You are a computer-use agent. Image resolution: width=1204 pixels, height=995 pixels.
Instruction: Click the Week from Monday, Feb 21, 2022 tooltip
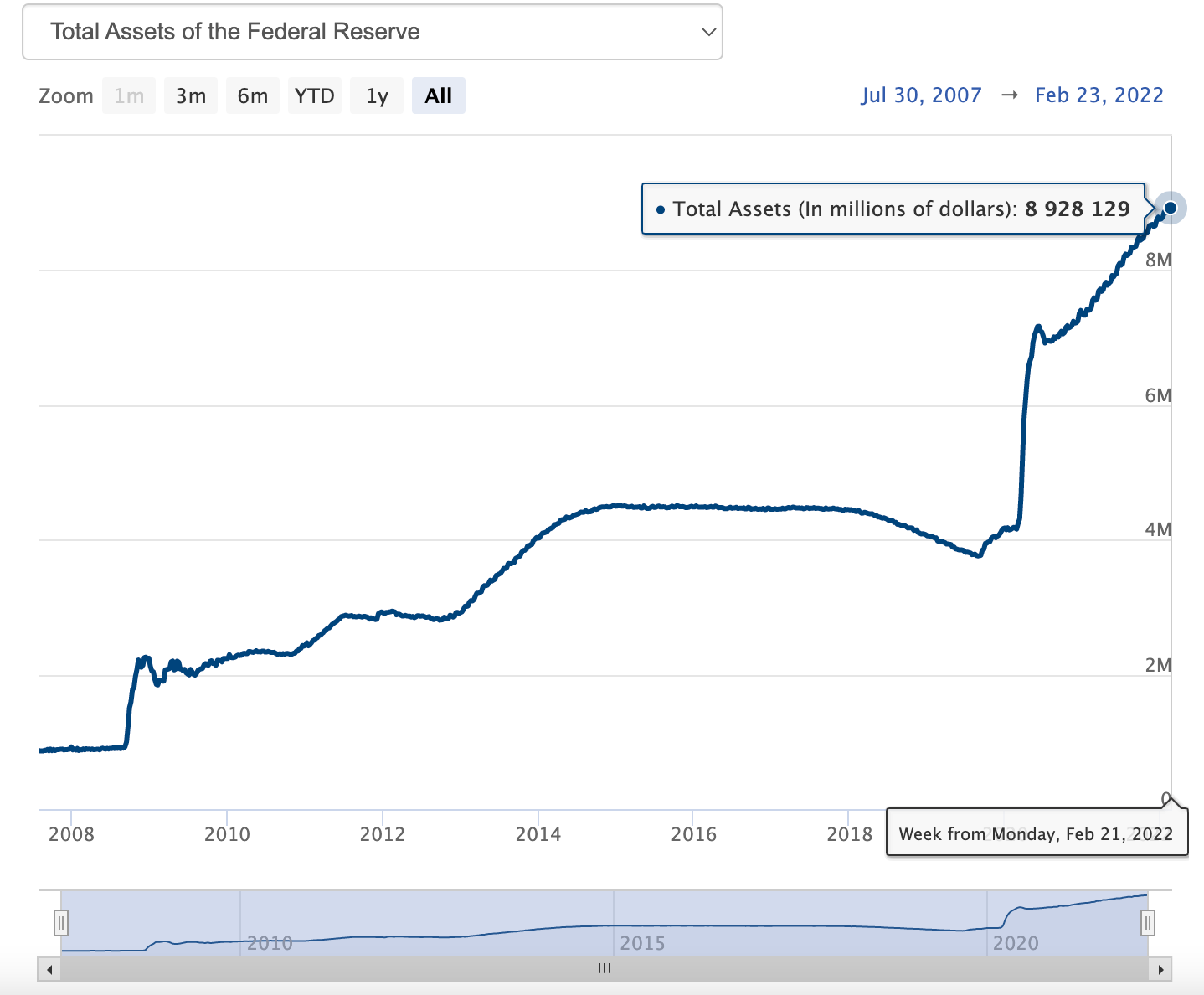1037,834
